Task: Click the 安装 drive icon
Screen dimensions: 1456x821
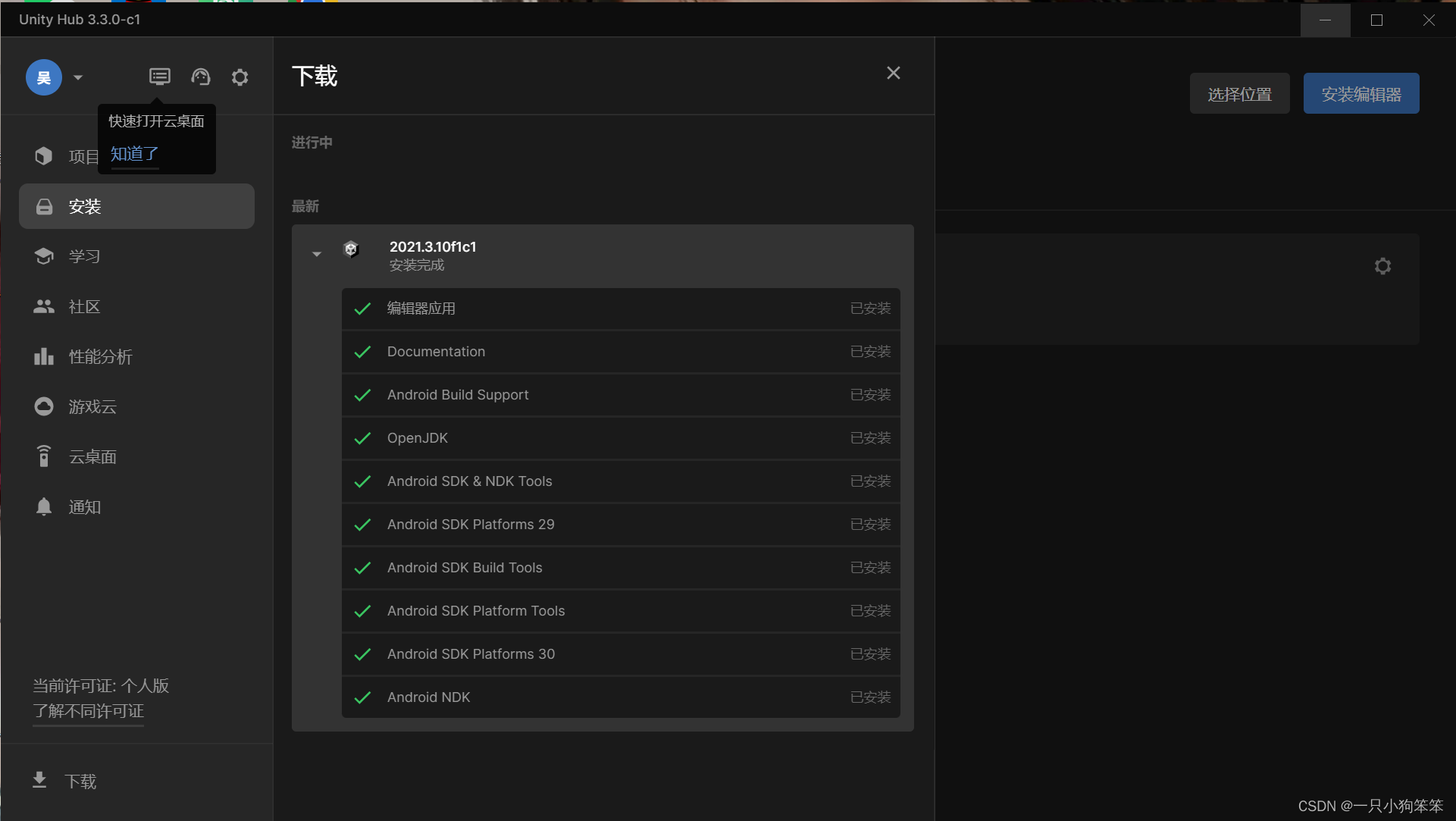Action: coord(44,206)
